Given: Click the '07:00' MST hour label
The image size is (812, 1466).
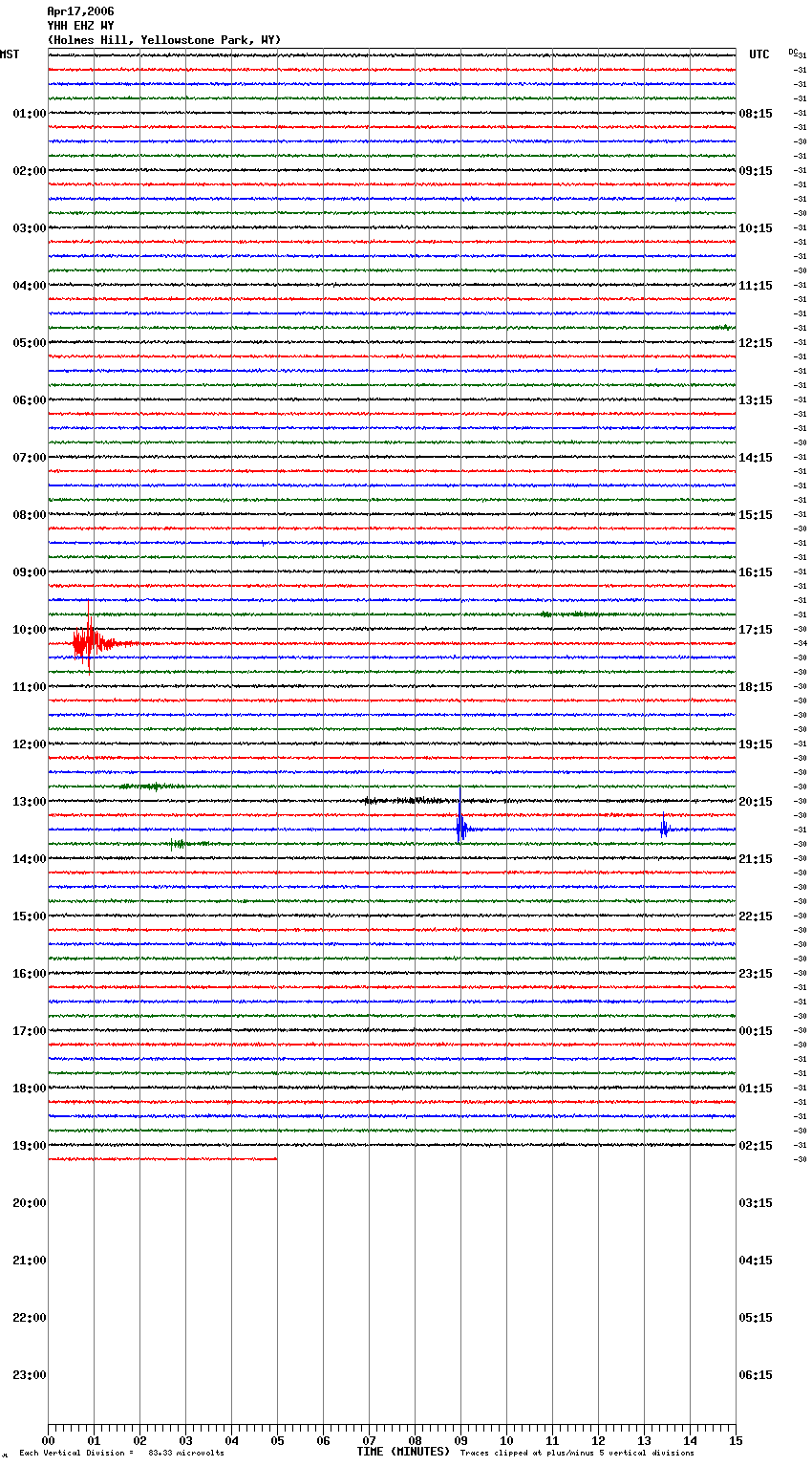Looking at the screenshot, I should tap(30, 458).
